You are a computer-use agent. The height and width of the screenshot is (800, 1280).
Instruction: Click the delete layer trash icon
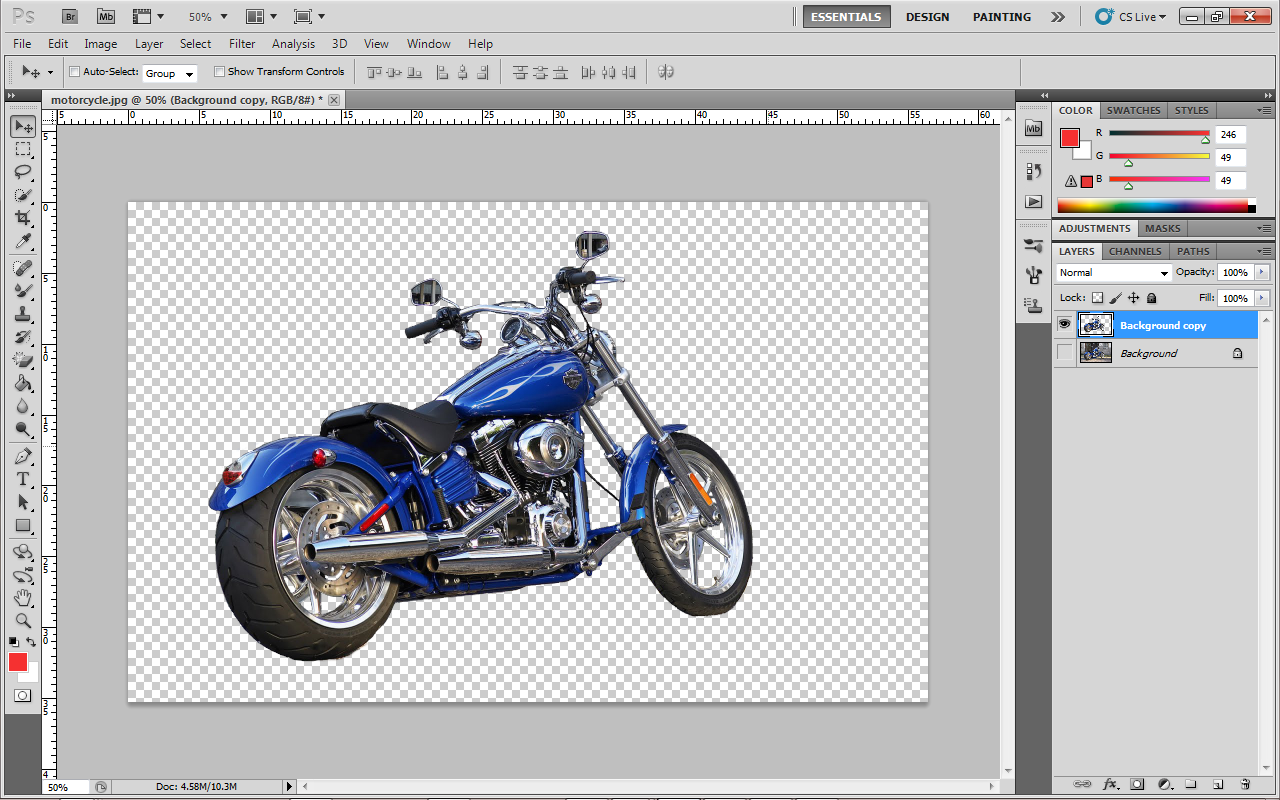tap(1245, 784)
